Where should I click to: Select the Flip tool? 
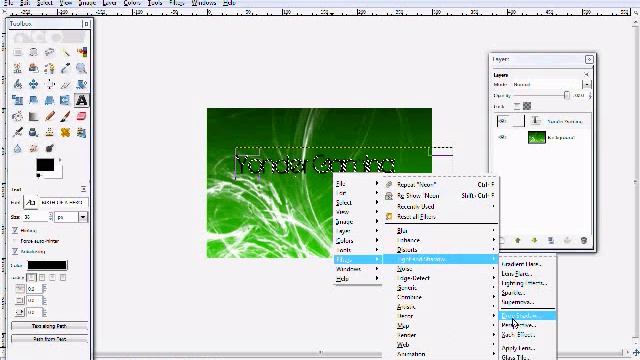(65, 100)
